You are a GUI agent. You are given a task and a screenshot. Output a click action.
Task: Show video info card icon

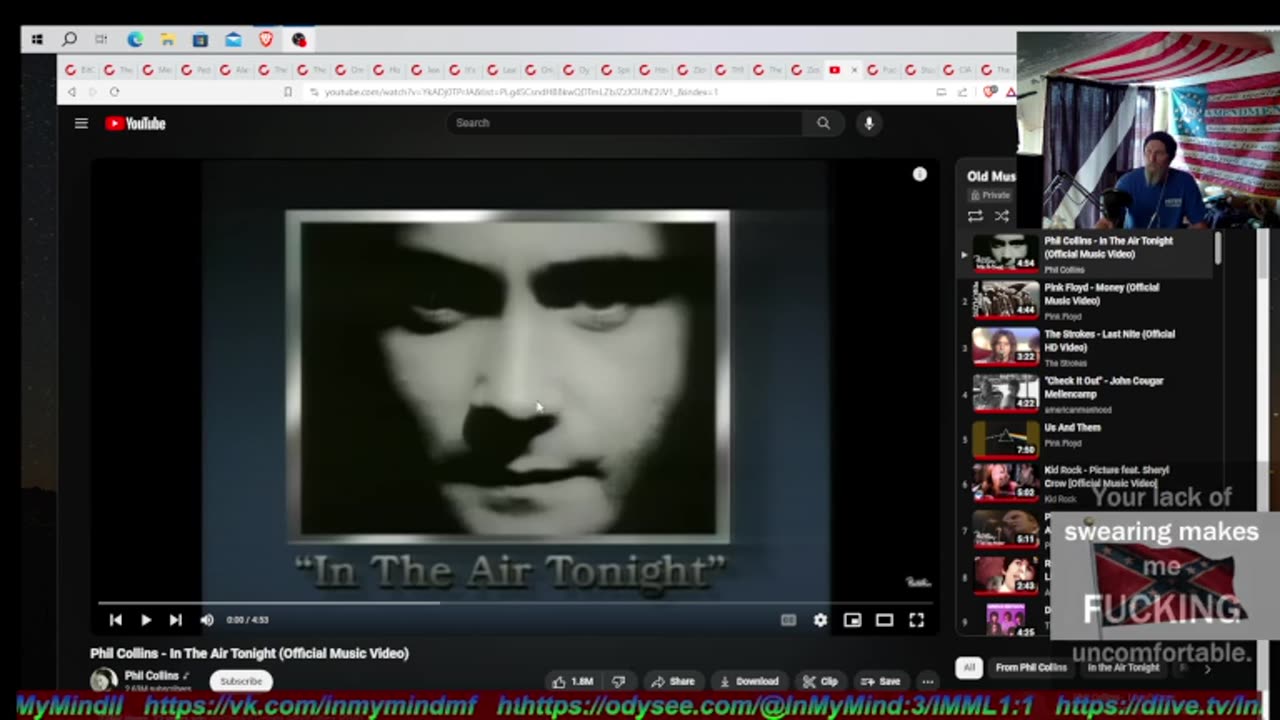[920, 174]
